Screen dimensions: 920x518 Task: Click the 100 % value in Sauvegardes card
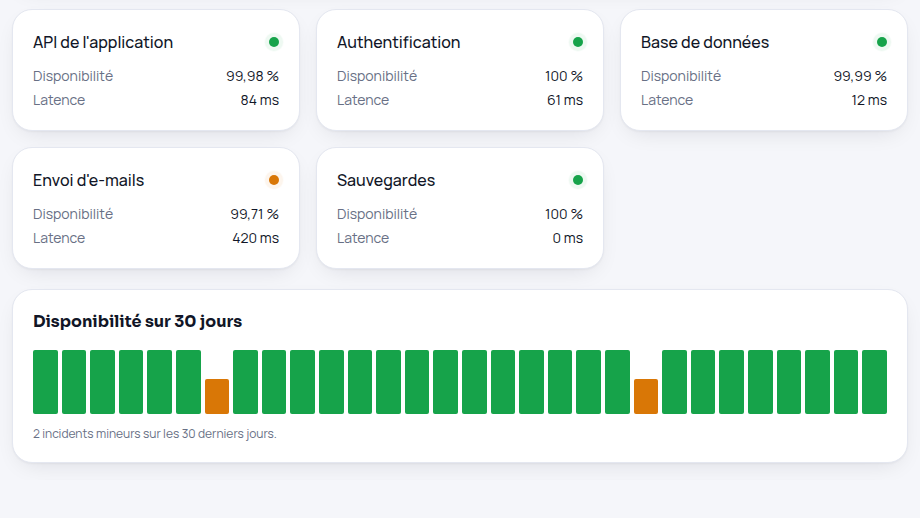coord(564,214)
